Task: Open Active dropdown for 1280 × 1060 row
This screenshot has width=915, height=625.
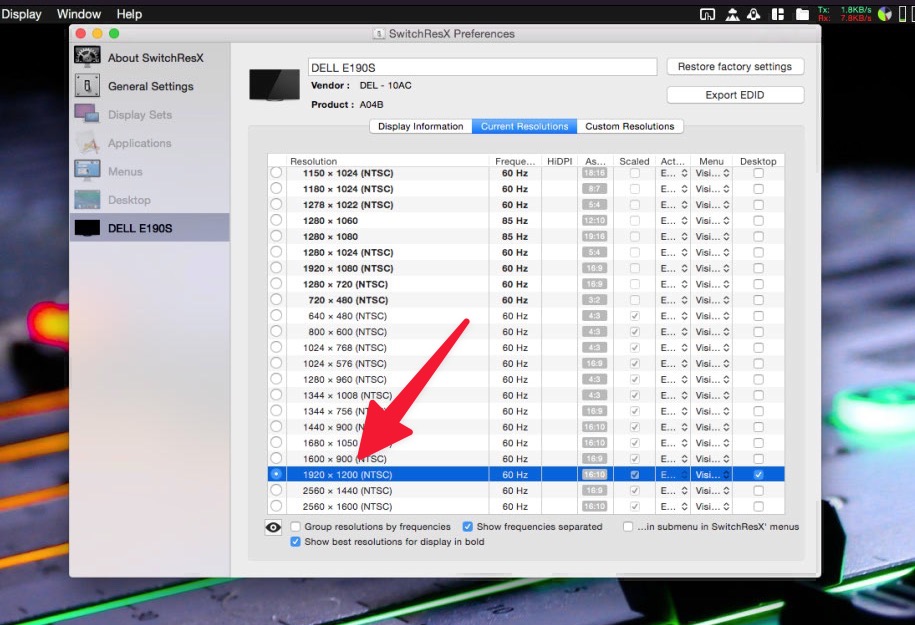Action: [x=672, y=221]
